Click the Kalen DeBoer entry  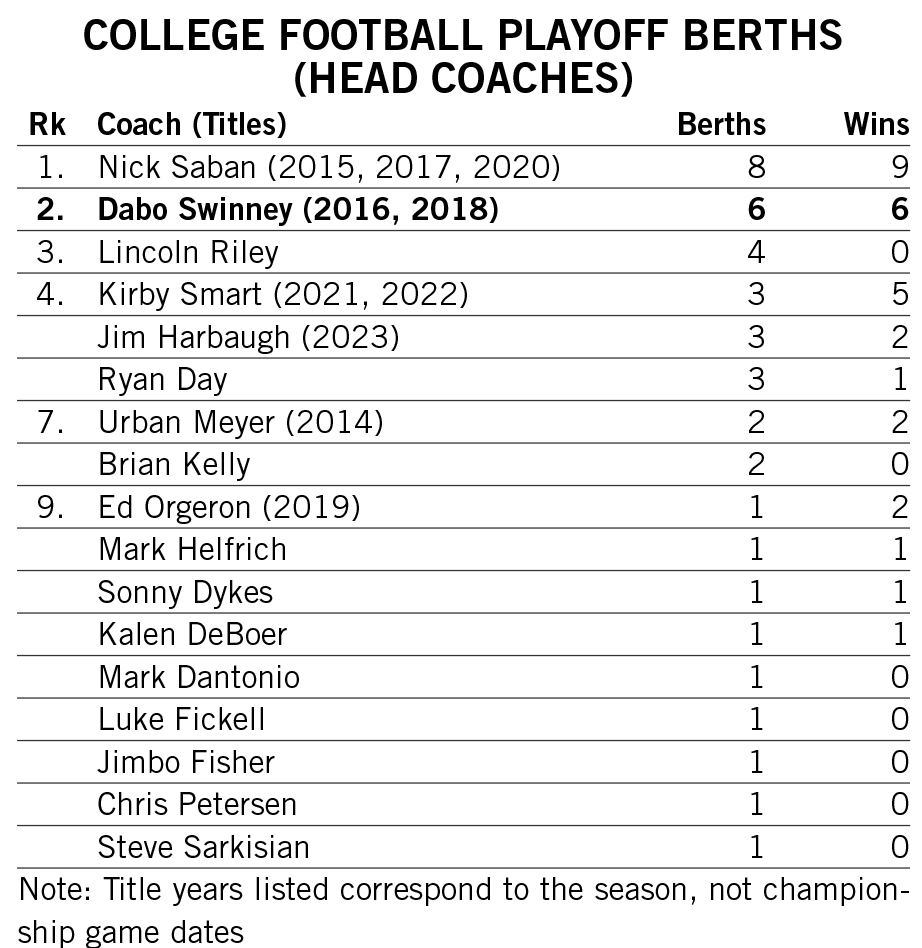192,634
